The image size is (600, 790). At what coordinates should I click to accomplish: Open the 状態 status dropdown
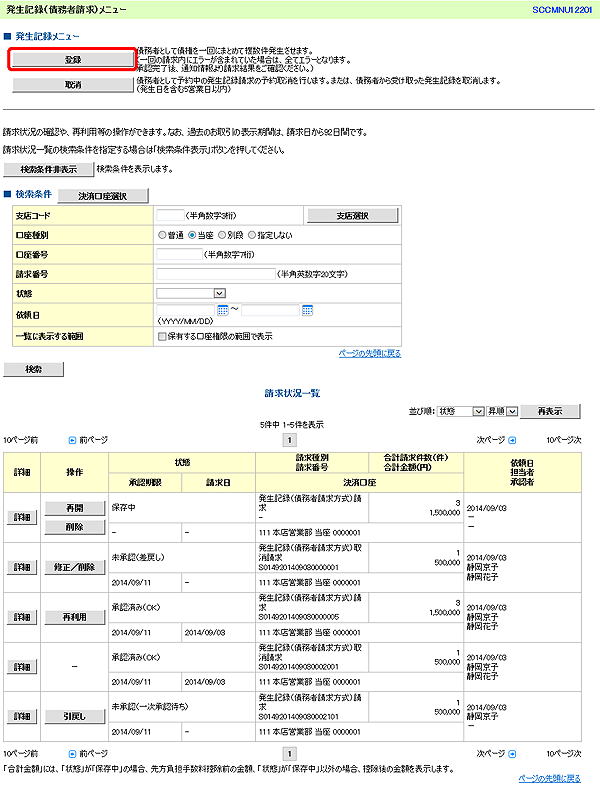click(x=191, y=293)
